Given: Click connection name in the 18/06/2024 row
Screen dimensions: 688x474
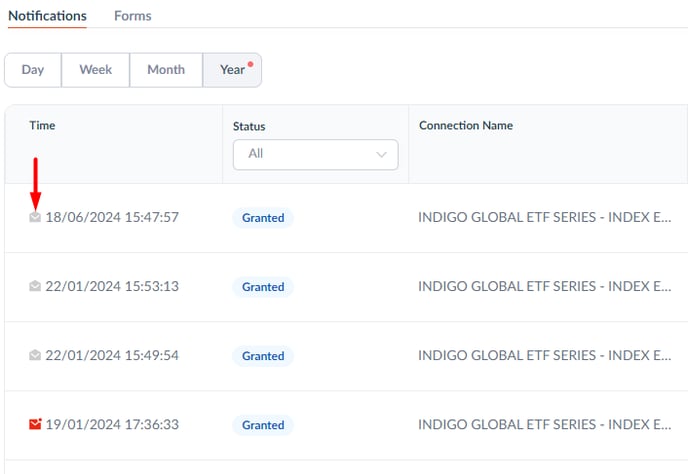Looking at the screenshot, I should click(x=545, y=217).
